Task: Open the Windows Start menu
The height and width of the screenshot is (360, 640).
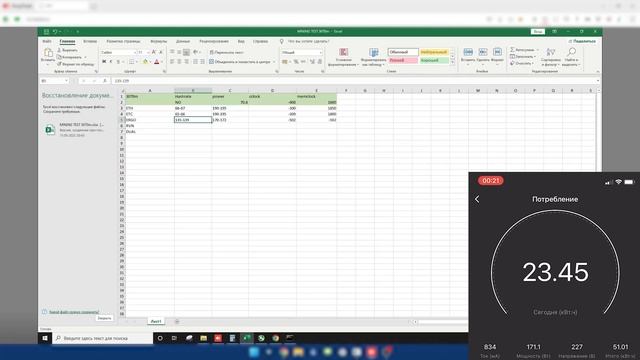Action: click(45, 338)
